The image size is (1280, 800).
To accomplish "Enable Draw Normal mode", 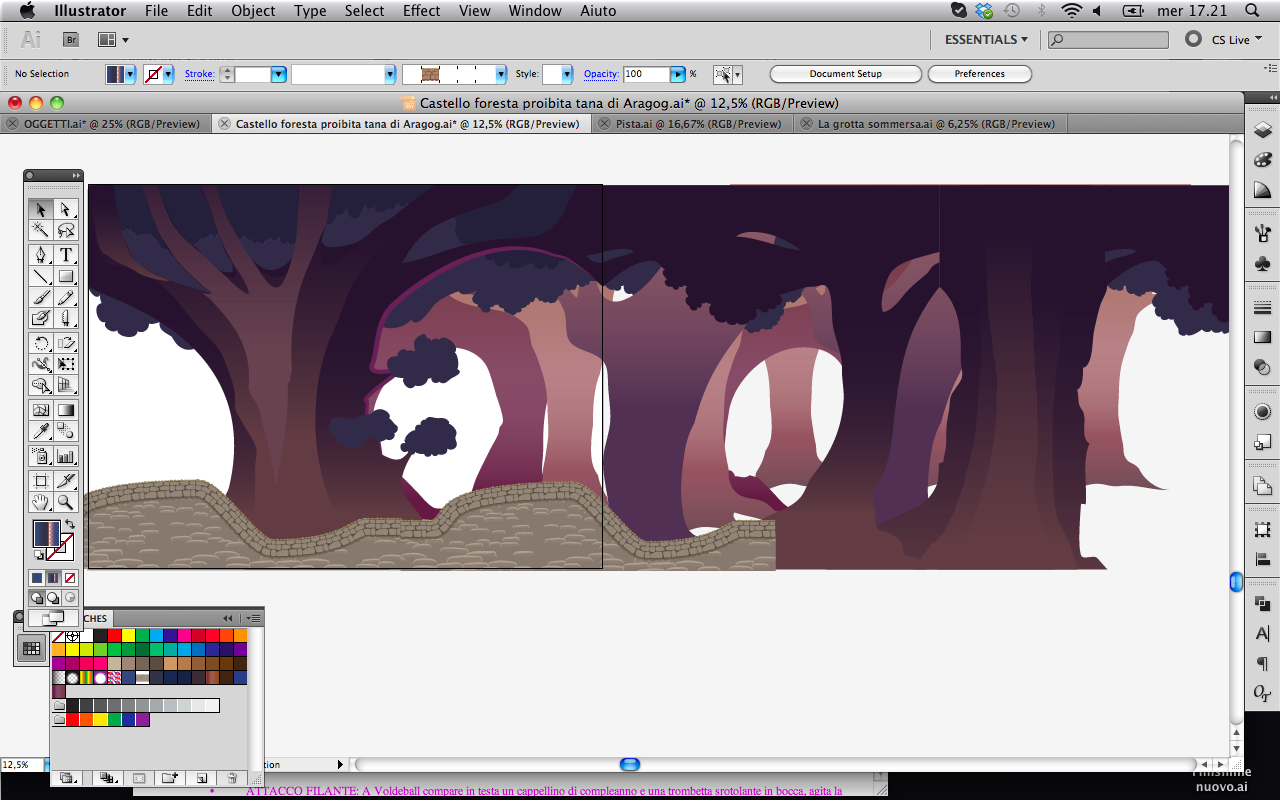I will coord(37,598).
